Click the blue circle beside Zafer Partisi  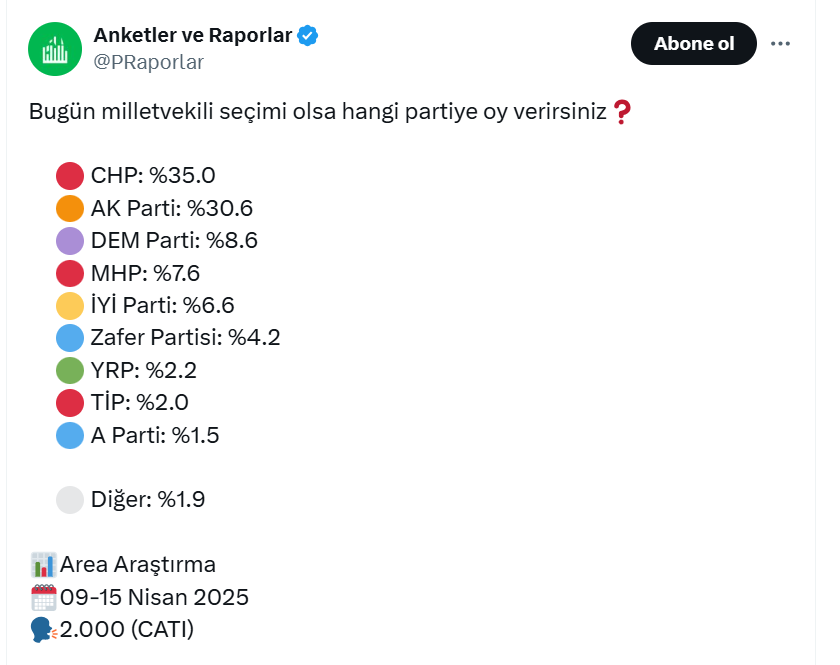[x=70, y=338]
